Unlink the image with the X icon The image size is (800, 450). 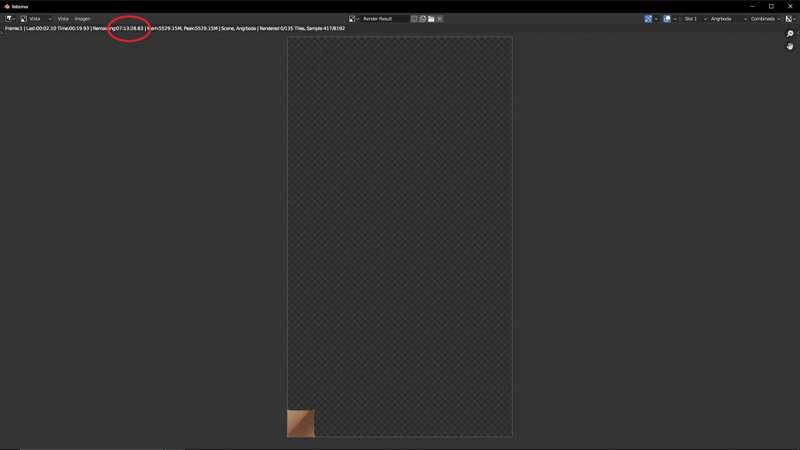tap(440, 19)
